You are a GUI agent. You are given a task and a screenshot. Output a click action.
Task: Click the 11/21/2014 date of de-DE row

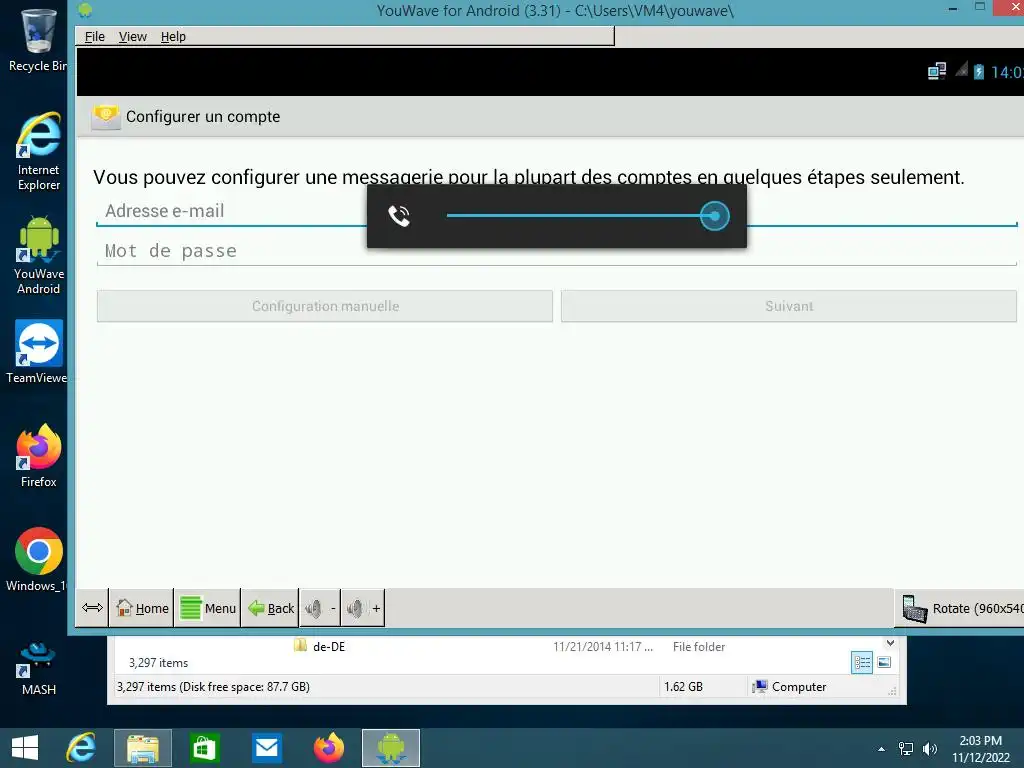click(x=603, y=647)
